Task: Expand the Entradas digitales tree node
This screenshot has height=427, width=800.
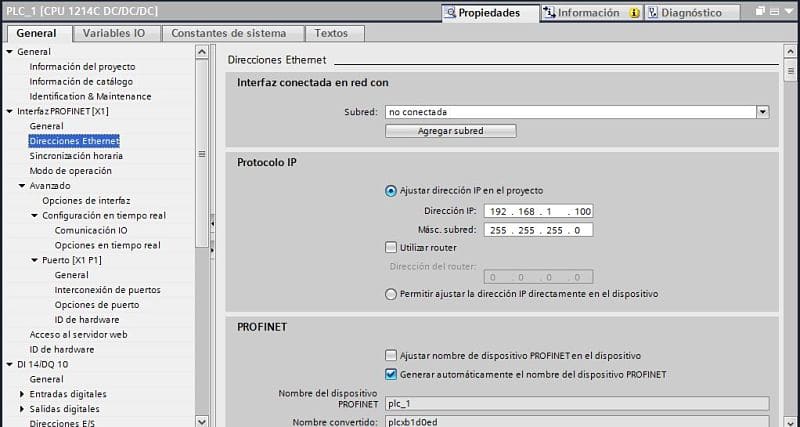Action: [x=22, y=395]
